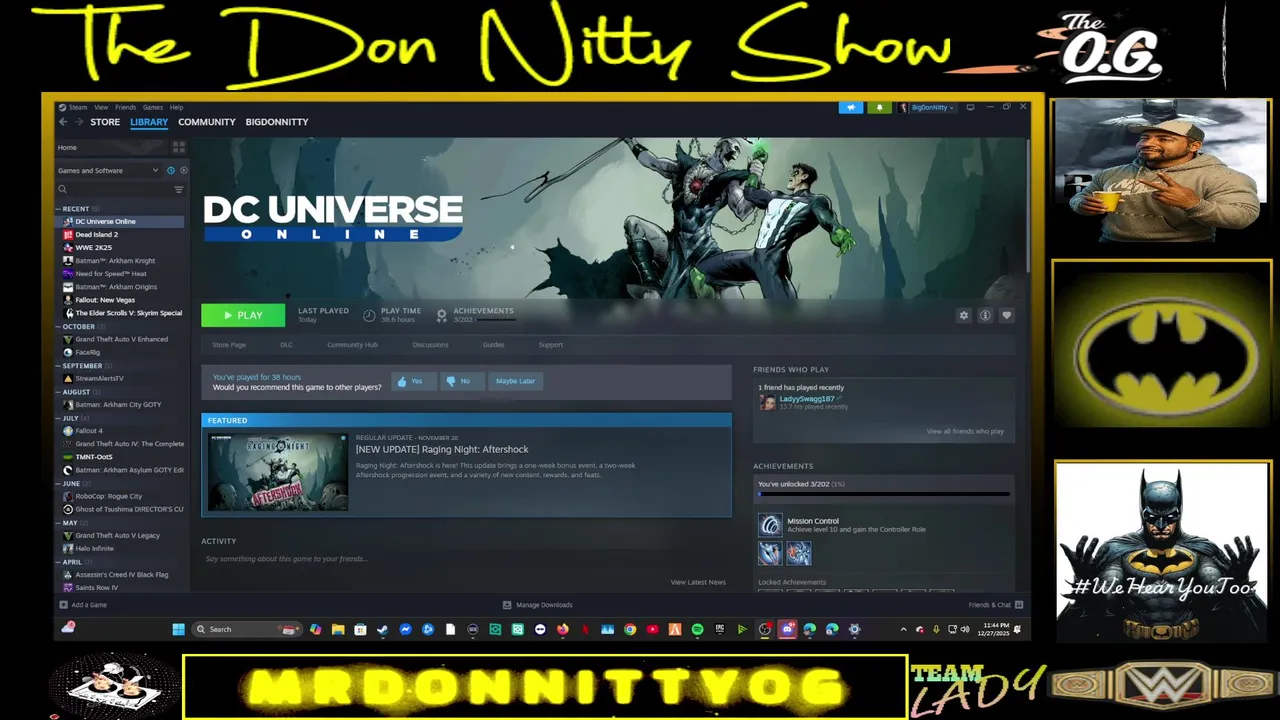
Task: Enter Big Picture mode via monitor icon
Action: coord(970,107)
